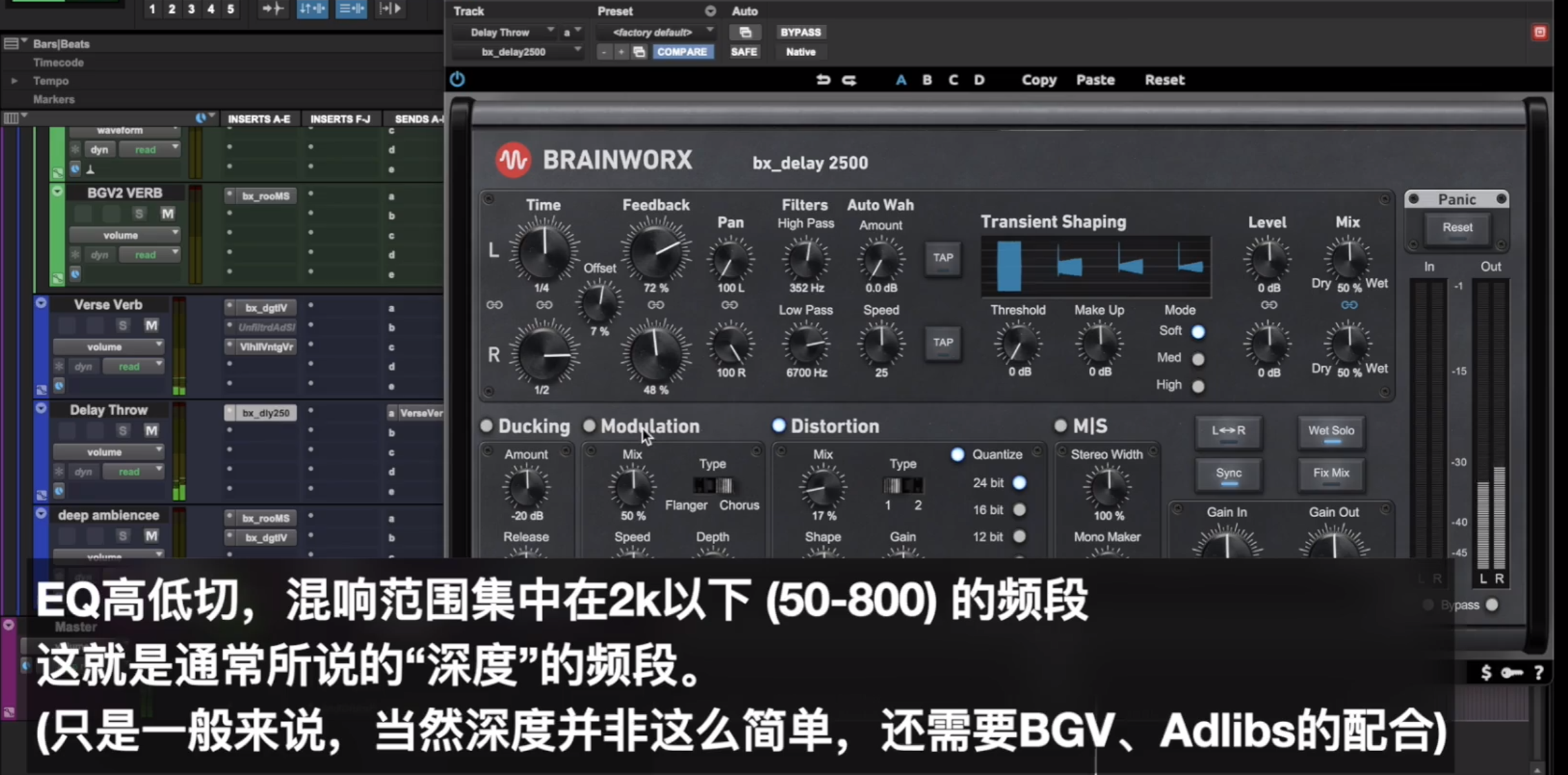Click the plugin power icon
The width and height of the screenshot is (1568, 775).
click(x=457, y=79)
